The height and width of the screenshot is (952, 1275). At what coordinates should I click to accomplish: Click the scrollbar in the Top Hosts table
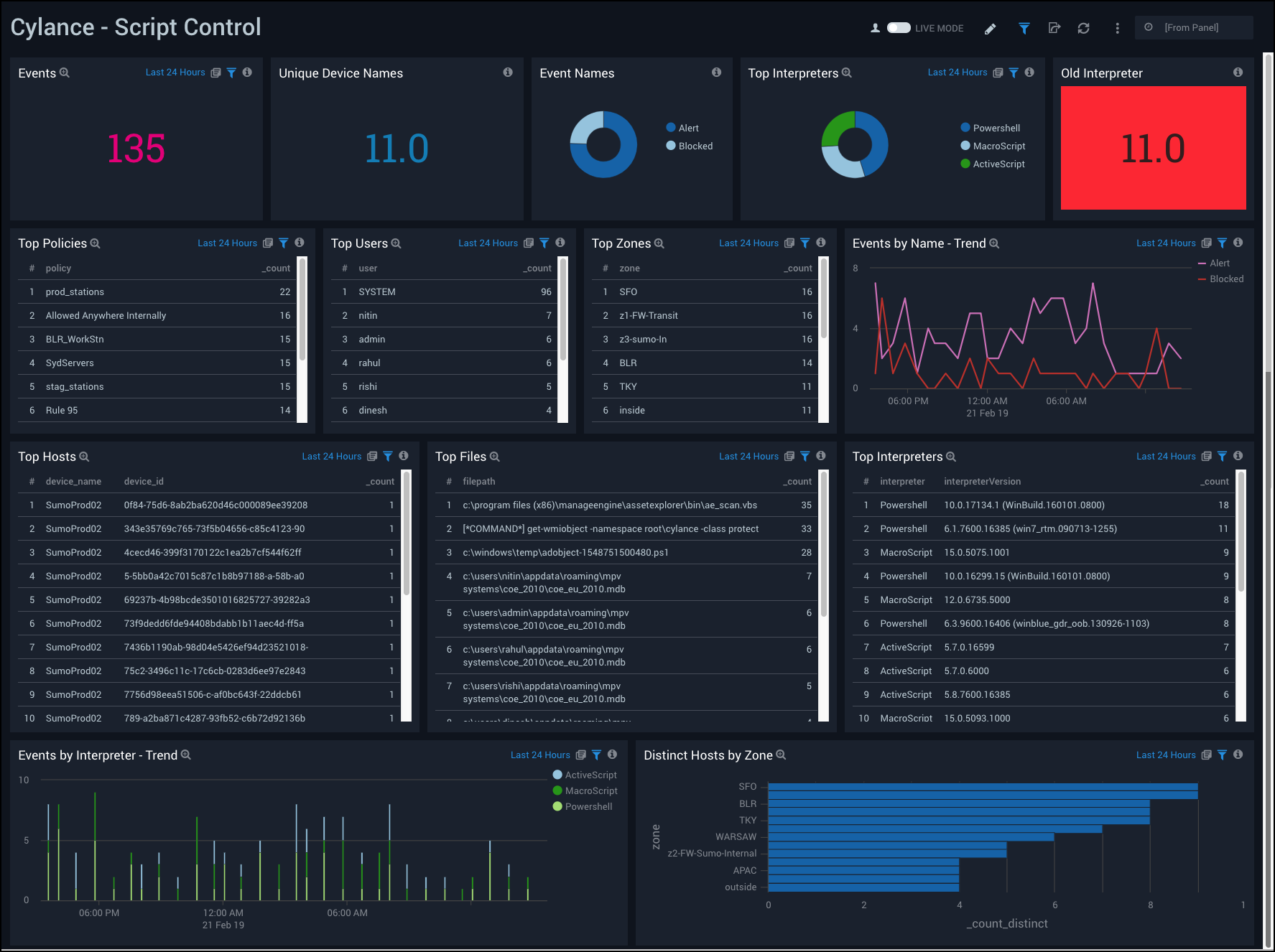407,538
